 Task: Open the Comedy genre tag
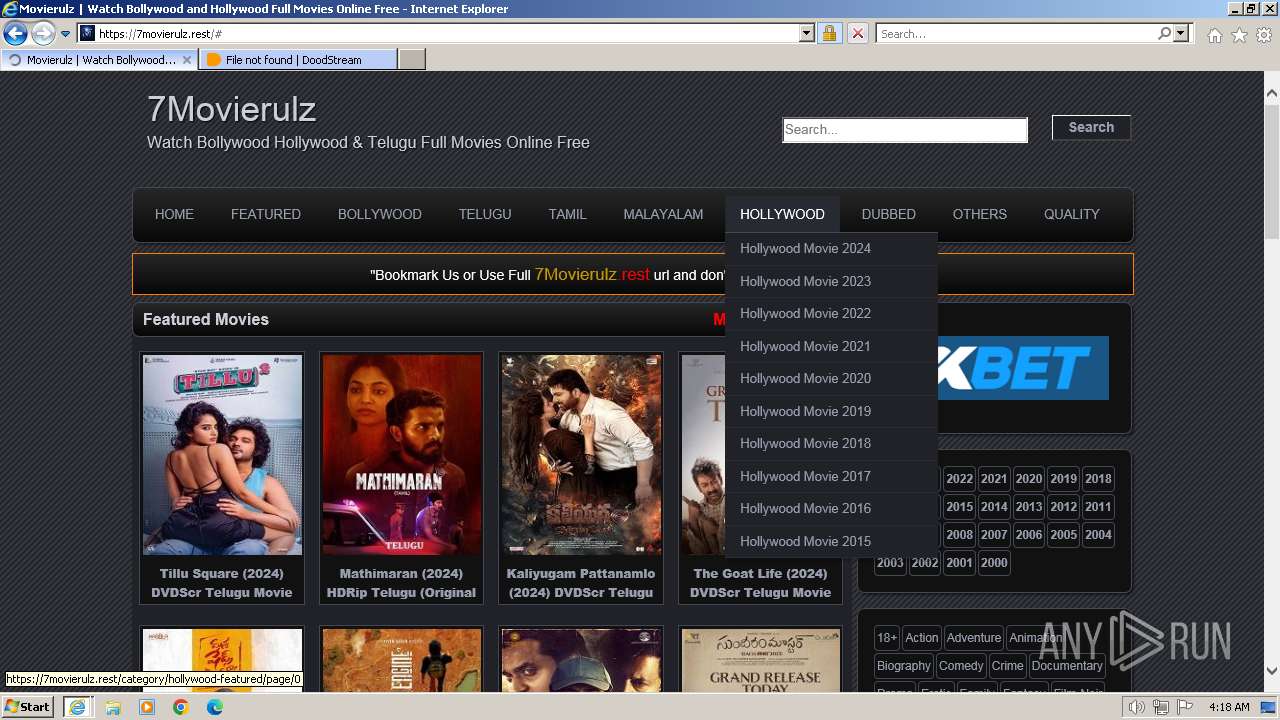point(961,666)
